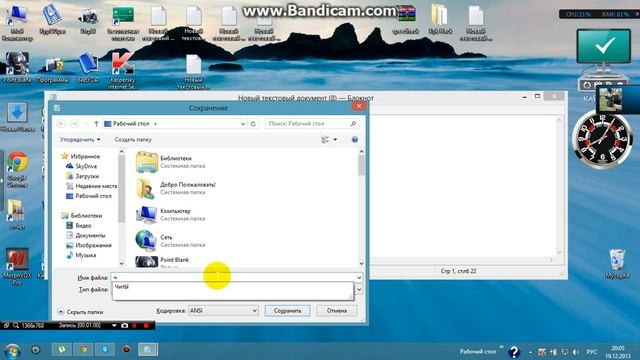This screenshot has width=640, height=360.
Task: Select the Добро Пожаловать! user folder
Action: click(x=176, y=188)
